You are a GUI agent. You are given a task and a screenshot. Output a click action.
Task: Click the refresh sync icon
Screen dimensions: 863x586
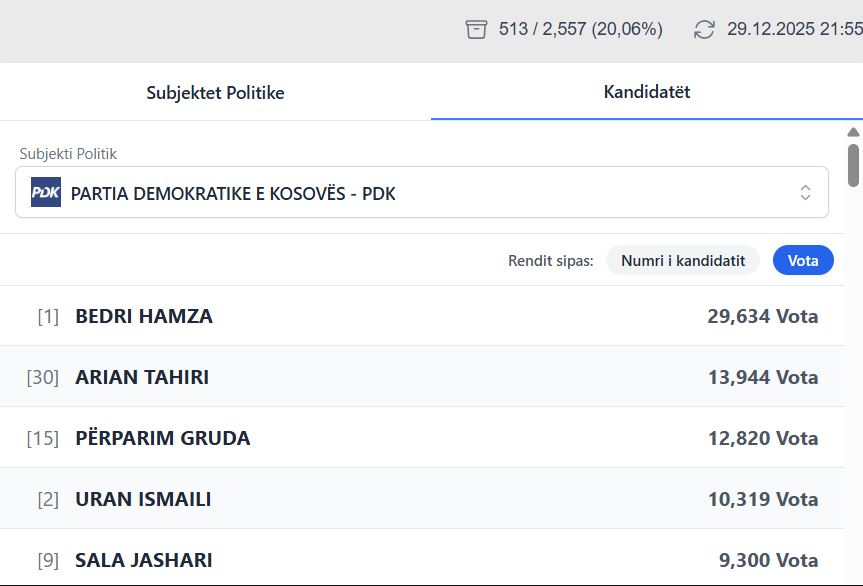tap(704, 30)
